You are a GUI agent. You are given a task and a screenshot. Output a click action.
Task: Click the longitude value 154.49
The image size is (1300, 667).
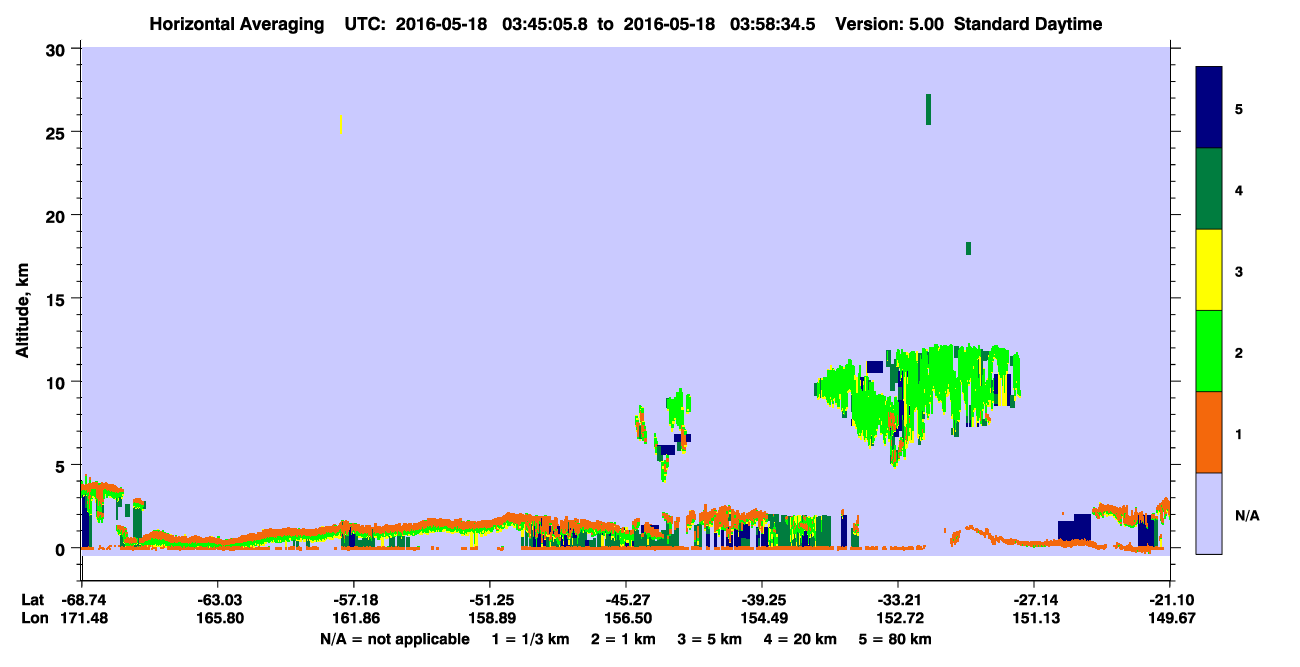click(762, 618)
